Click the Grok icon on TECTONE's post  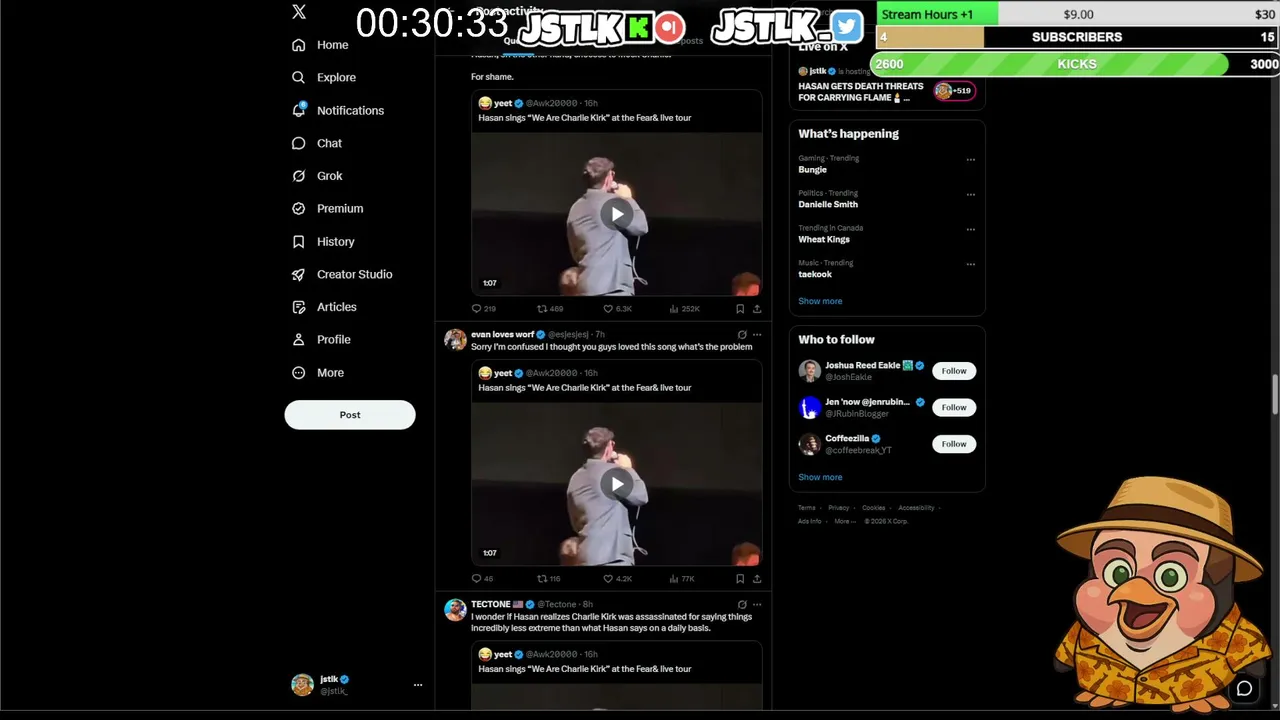tap(741, 605)
